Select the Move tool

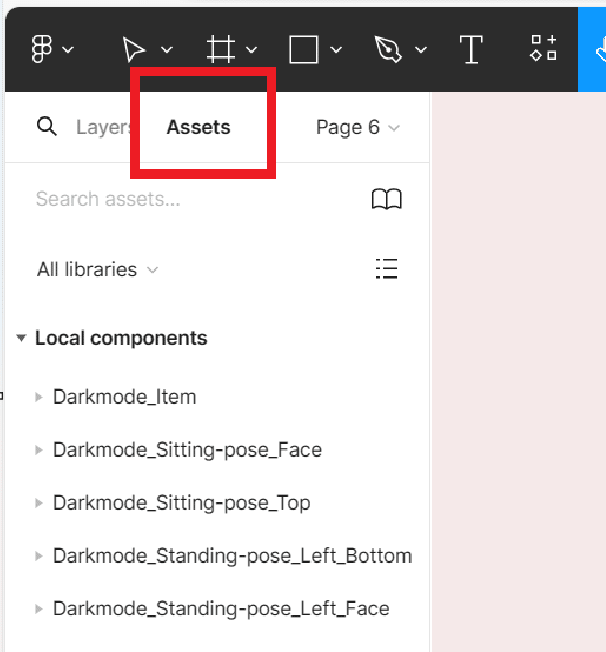click(x=134, y=49)
